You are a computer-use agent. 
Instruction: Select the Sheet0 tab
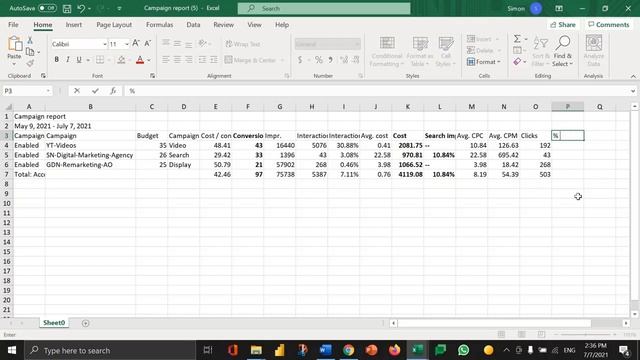(54, 323)
